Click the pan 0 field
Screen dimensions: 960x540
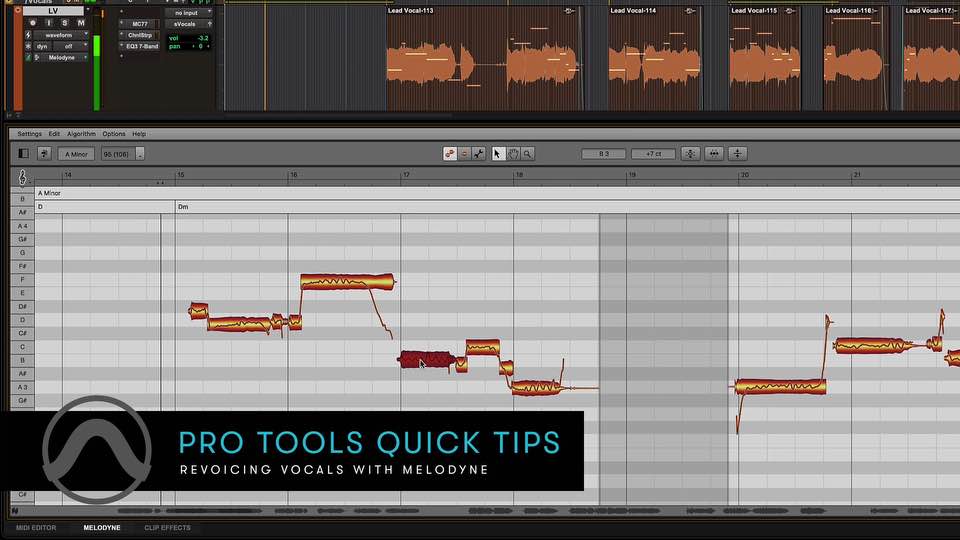[189, 46]
